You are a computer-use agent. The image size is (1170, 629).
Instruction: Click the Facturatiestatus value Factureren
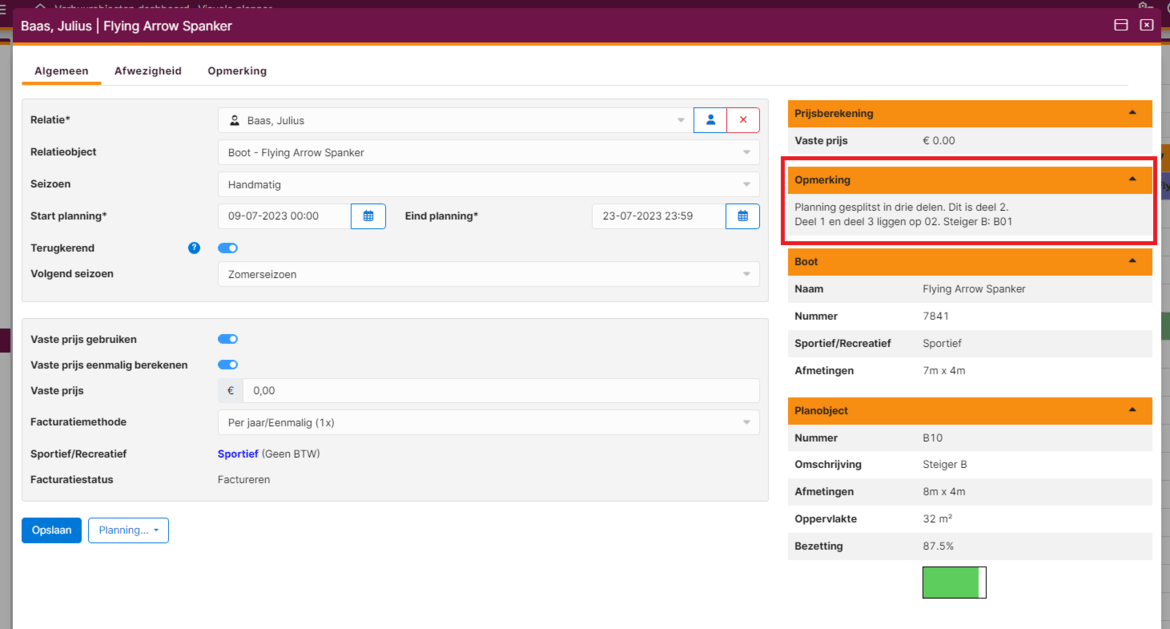pos(244,480)
